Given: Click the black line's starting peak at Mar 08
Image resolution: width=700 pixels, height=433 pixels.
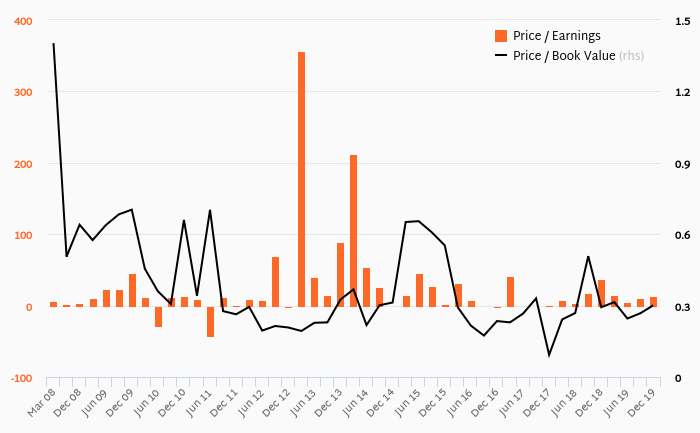Looking at the screenshot, I should pyautogui.click(x=54, y=43).
